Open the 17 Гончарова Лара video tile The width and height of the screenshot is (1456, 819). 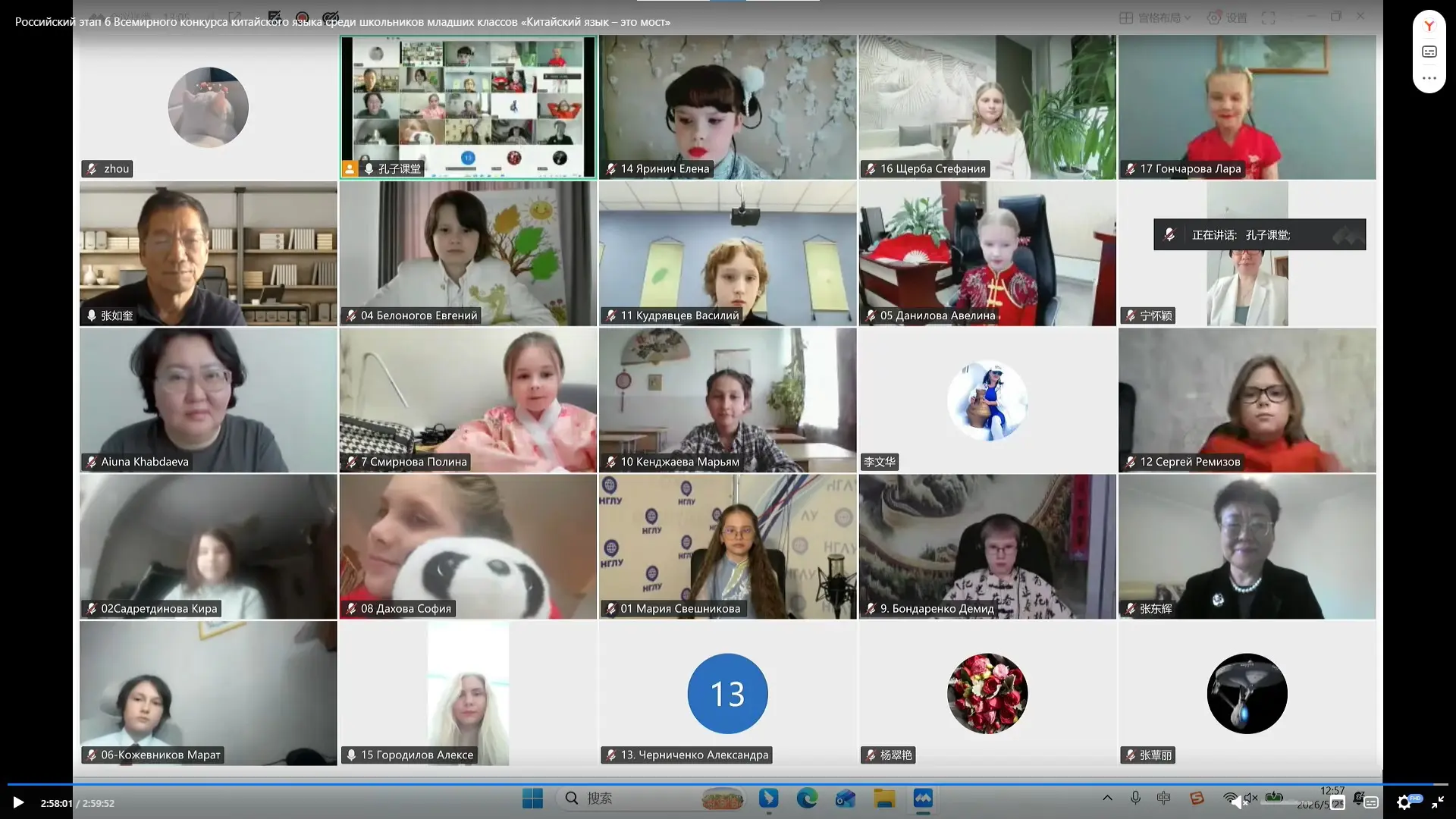[1247, 107]
